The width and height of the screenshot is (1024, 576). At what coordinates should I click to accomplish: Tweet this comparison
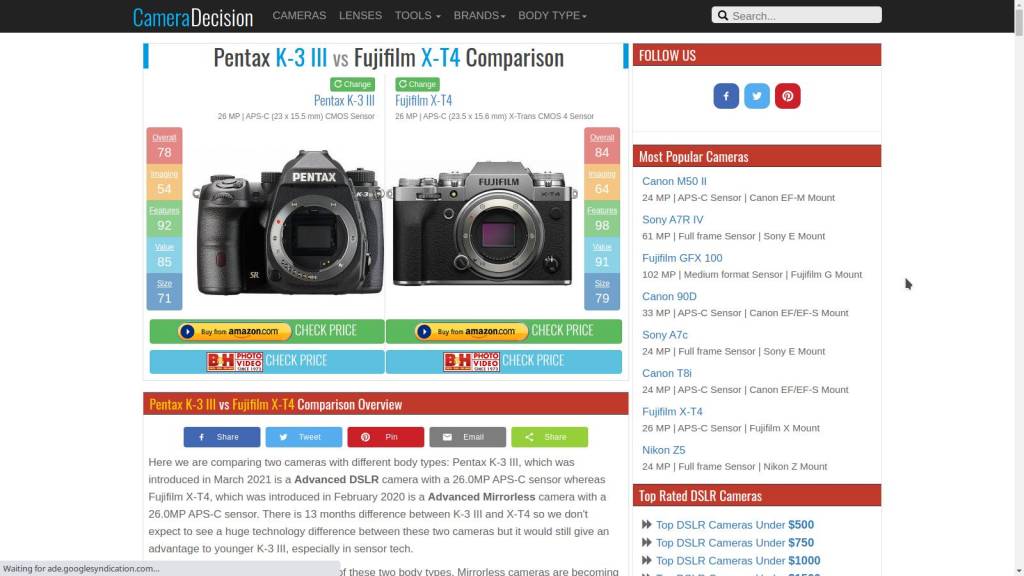[x=304, y=437]
